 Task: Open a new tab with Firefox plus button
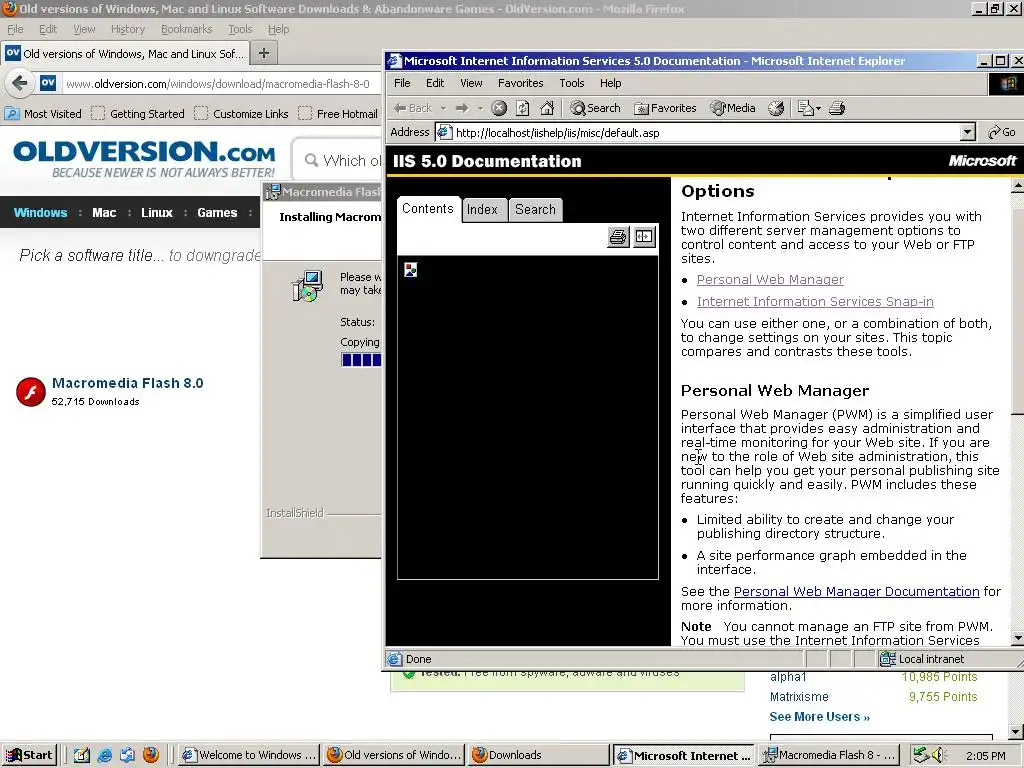click(264, 53)
